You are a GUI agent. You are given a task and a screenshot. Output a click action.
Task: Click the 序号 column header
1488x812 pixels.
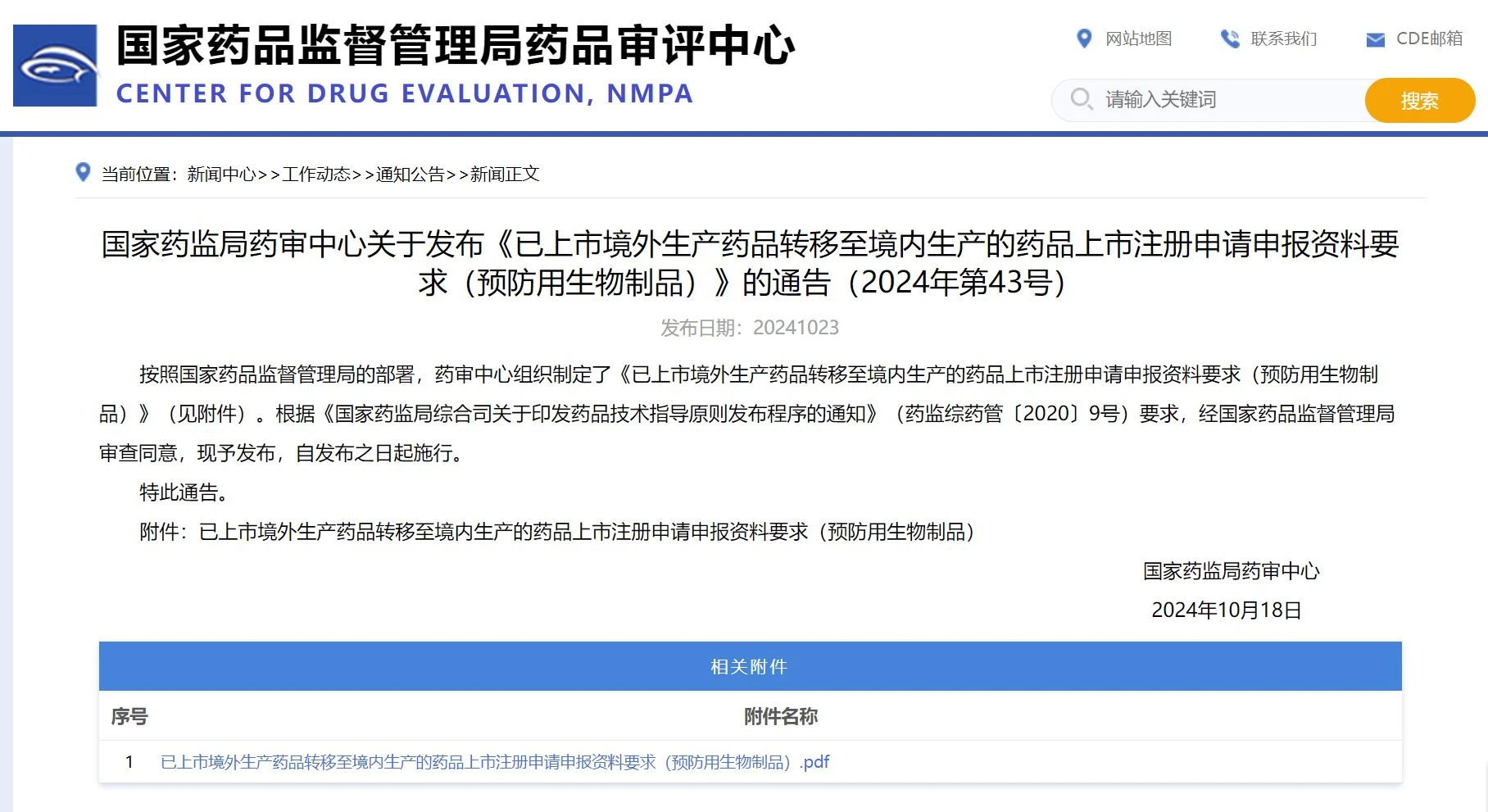[x=129, y=716]
